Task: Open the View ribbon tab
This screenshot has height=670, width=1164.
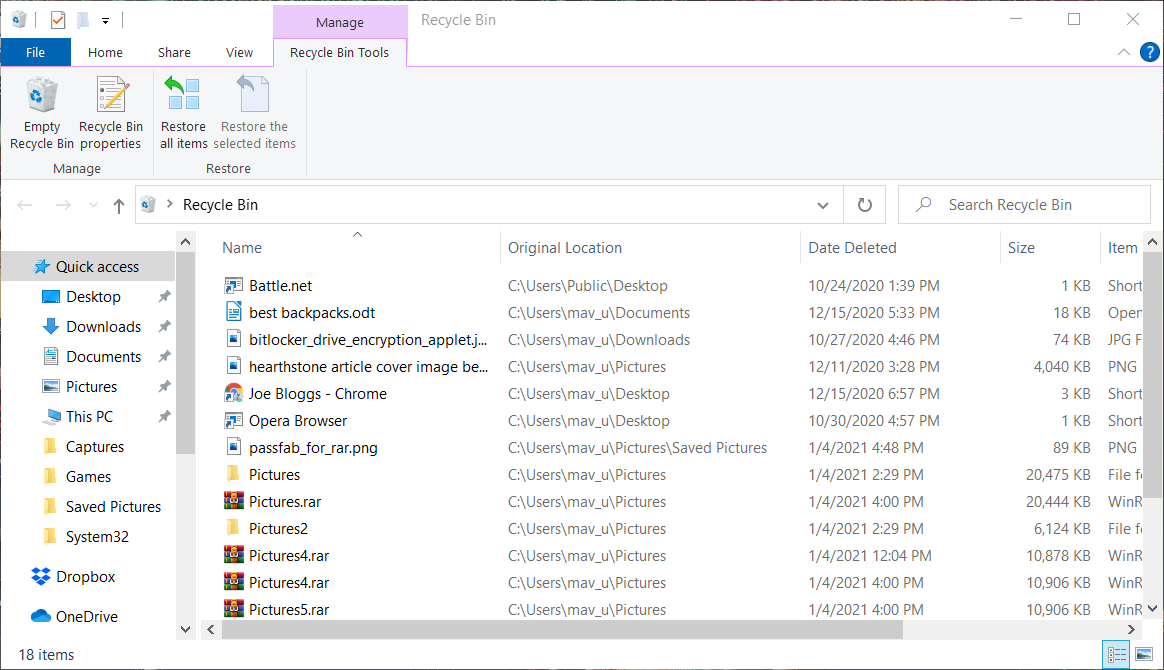Action: point(239,52)
